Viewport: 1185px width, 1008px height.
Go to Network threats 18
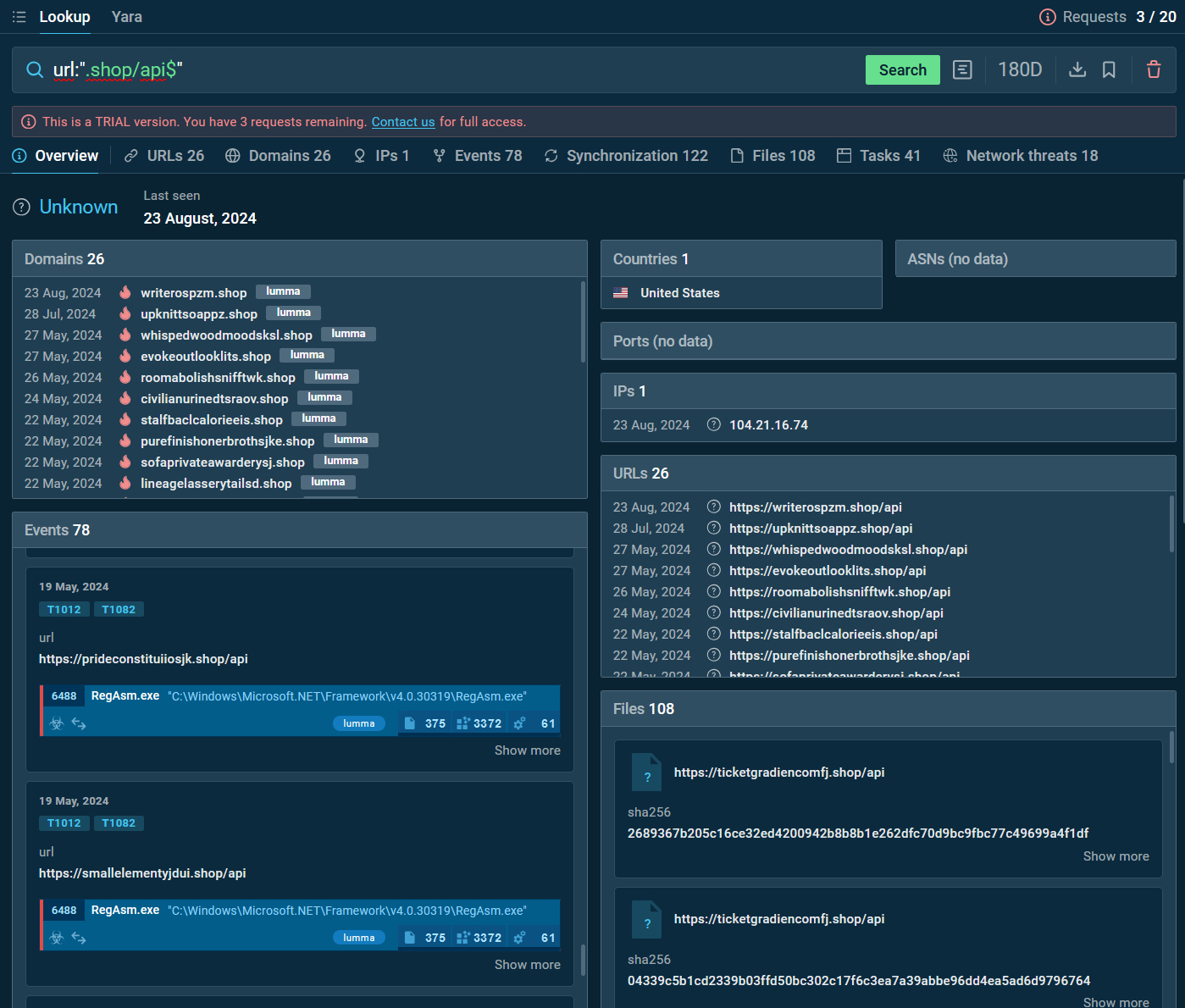pyautogui.click(x=1020, y=155)
